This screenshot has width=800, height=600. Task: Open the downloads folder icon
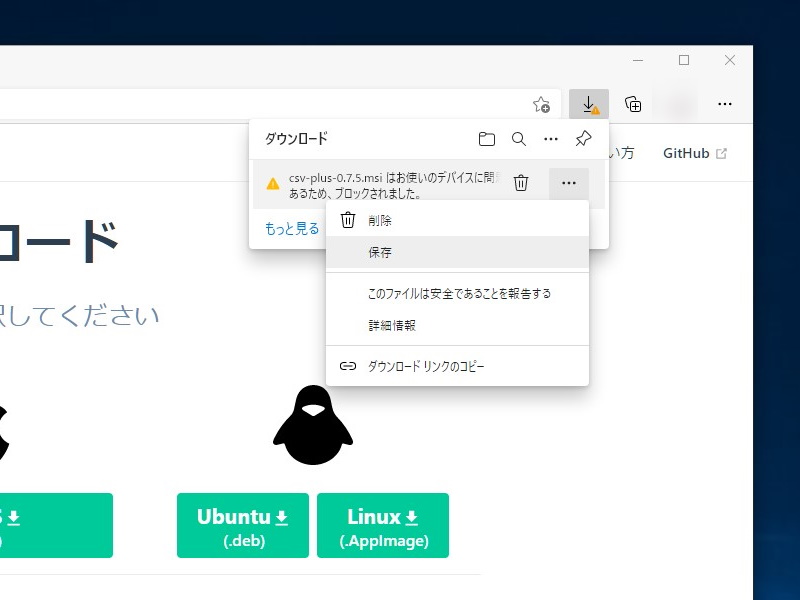coord(487,139)
